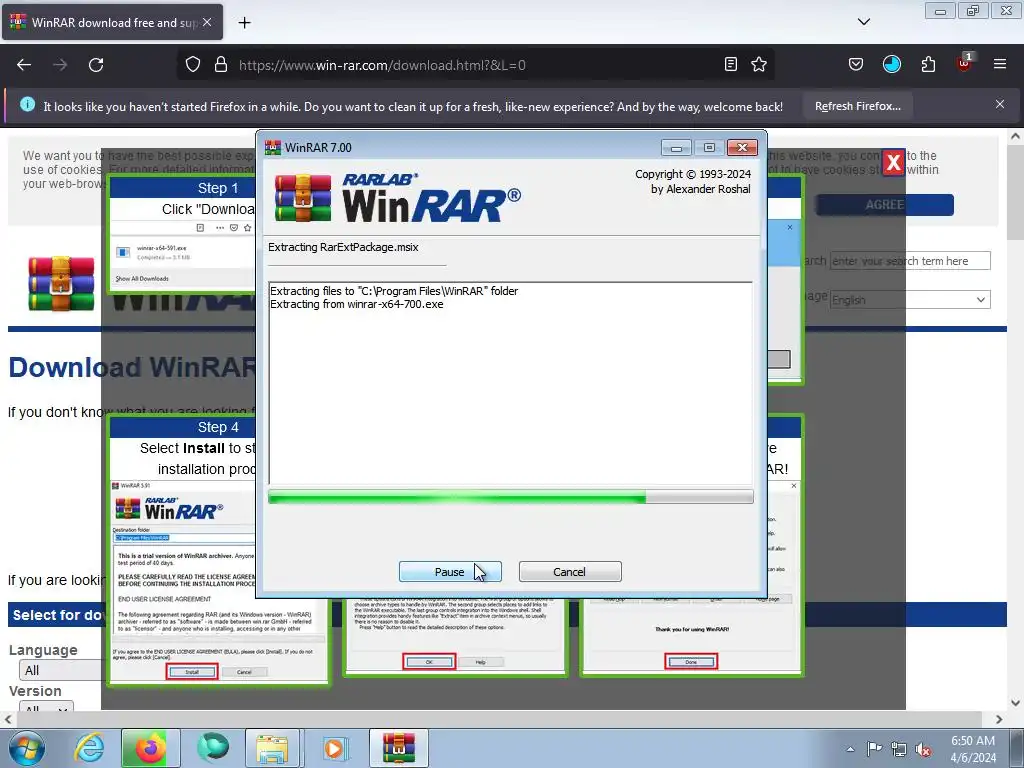Open the media player taskbar icon
Screen dimensions: 1024x768
pos(334,748)
